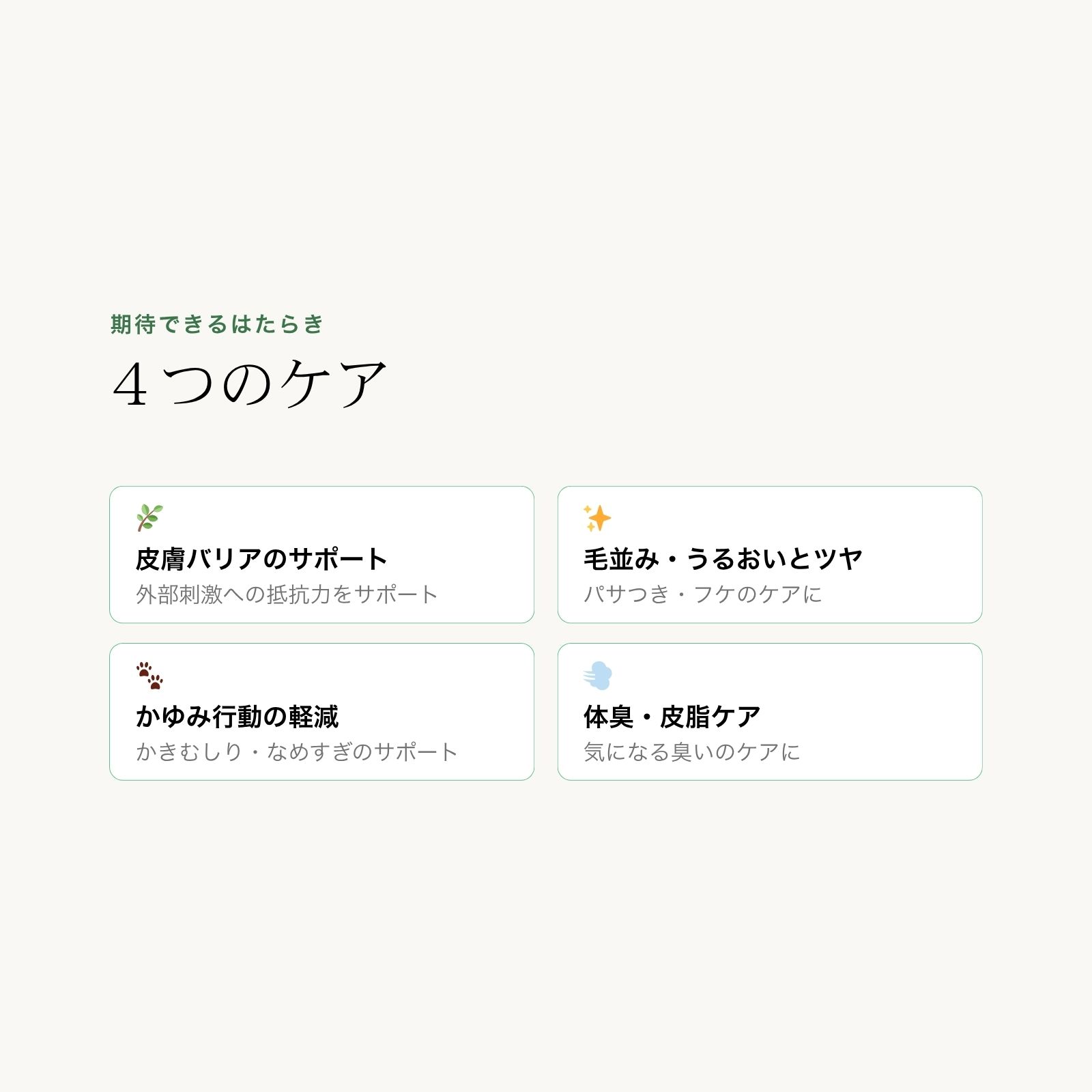The width and height of the screenshot is (1092, 1092).
Task: Click the word ツヤ in the coat title
Action: pyautogui.click(x=838, y=559)
